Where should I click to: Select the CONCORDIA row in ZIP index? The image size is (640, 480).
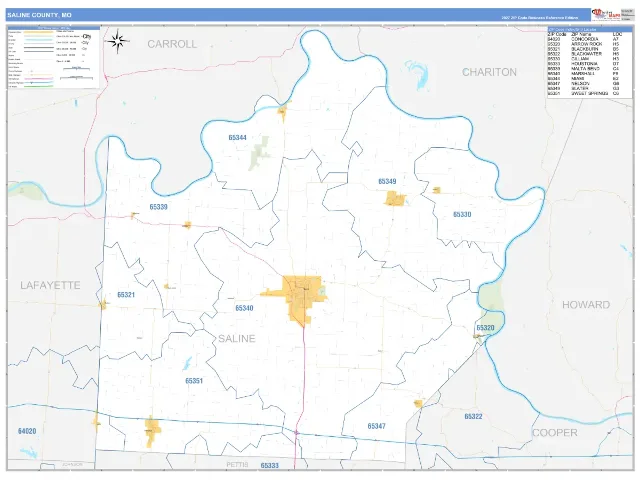click(x=584, y=39)
